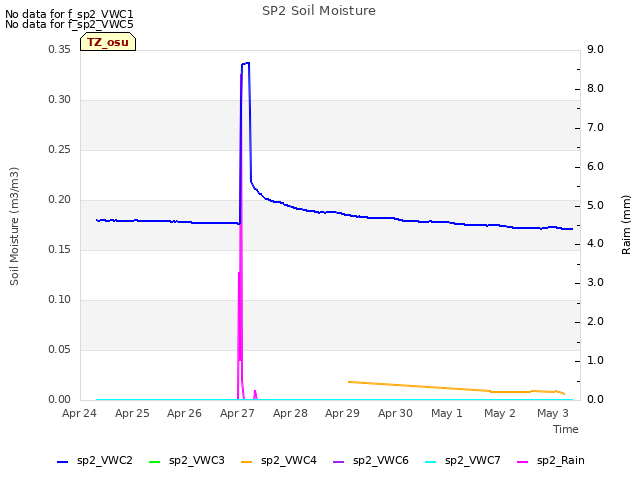Image resolution: width=640 pixels, height=480 pixels.
Task: Click the Apr 27 date tick label
Action: click(237, 413)
